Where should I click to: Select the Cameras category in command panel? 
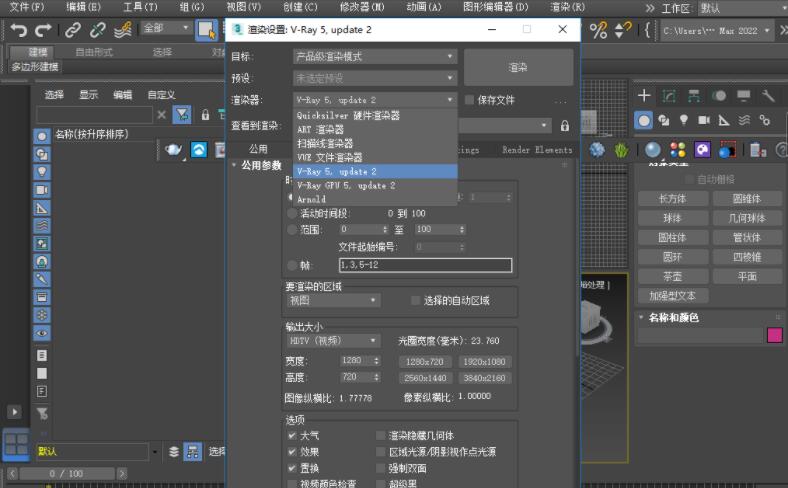click(x=704, y=120)
